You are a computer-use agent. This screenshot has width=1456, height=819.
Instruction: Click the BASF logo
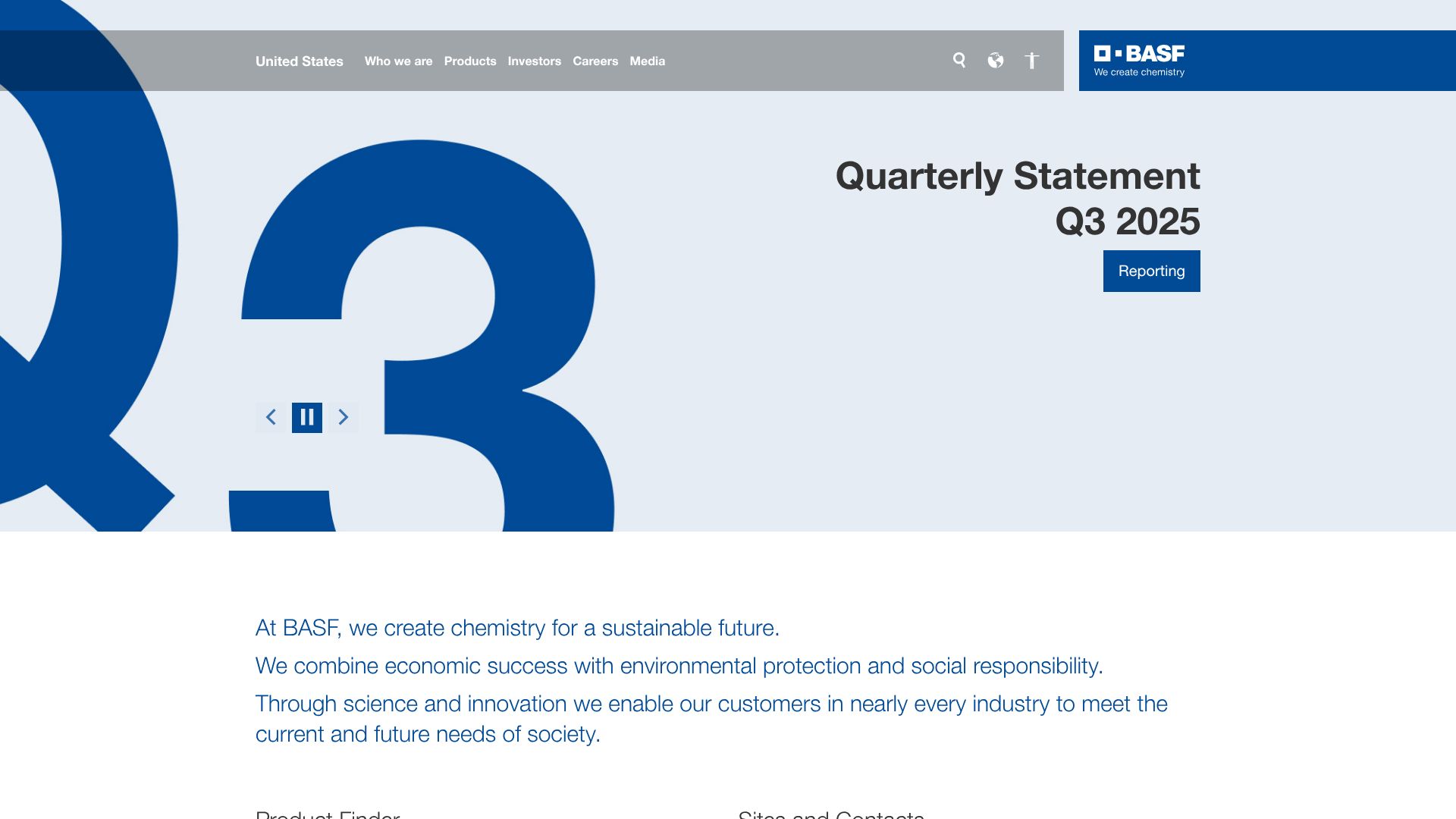click(1139, 61)
